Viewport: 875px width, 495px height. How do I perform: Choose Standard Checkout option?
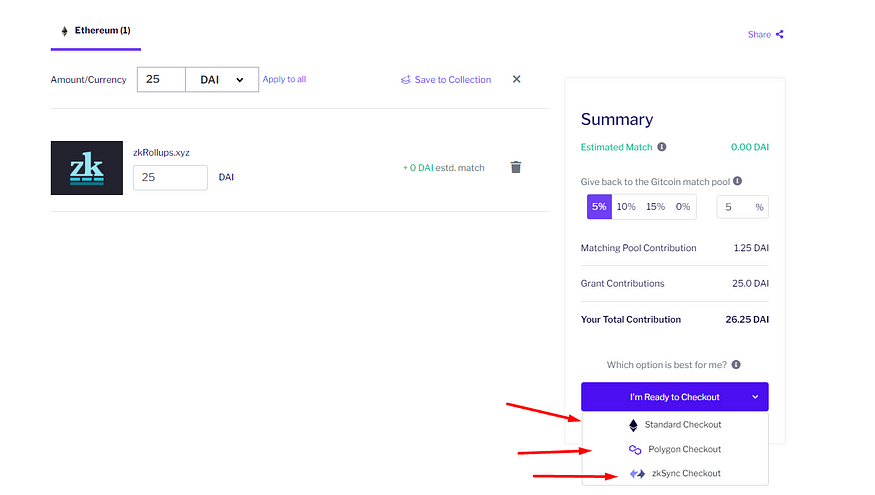click(x=675, y=425)
